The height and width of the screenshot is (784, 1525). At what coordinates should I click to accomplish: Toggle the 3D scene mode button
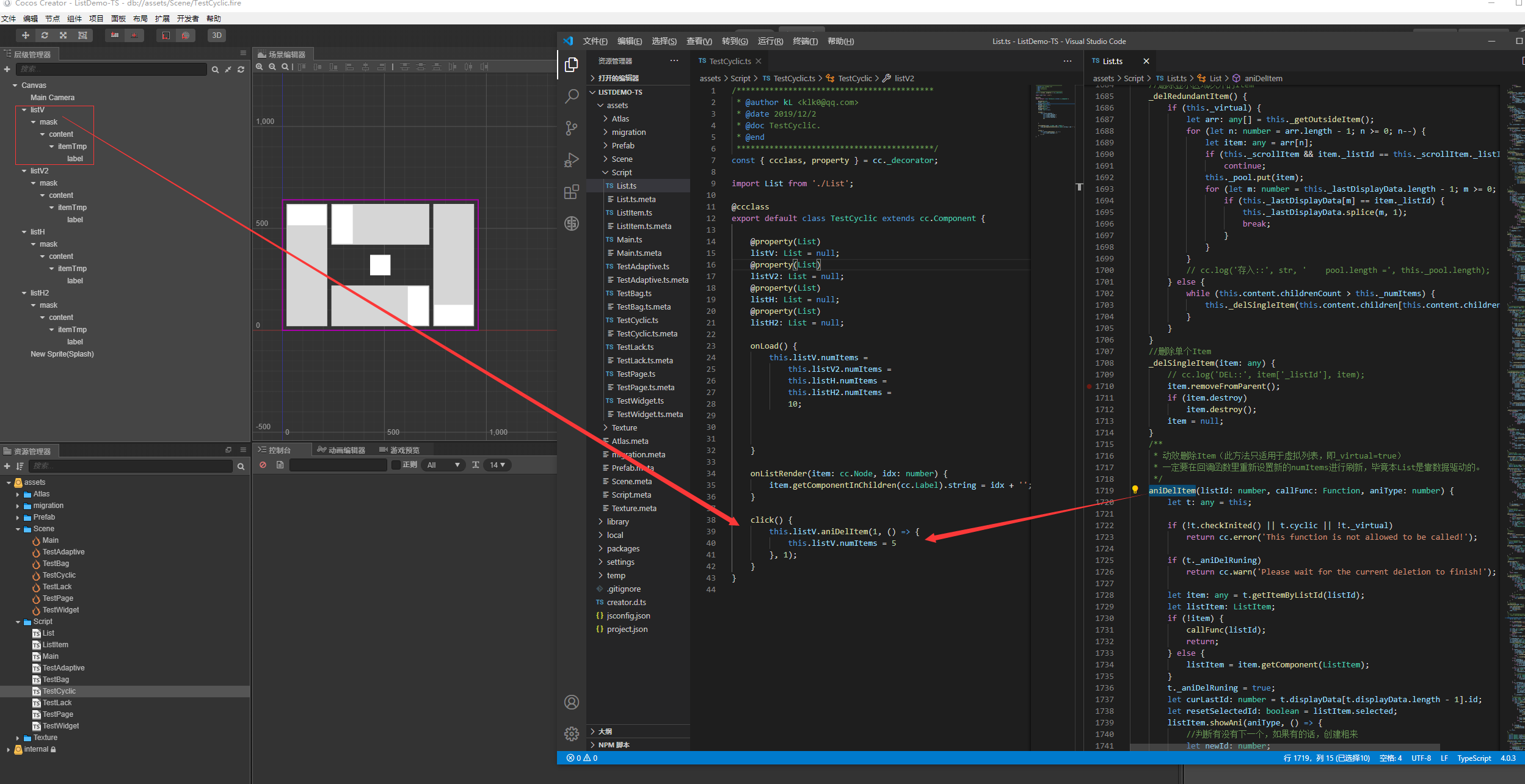tap(217, 35)
